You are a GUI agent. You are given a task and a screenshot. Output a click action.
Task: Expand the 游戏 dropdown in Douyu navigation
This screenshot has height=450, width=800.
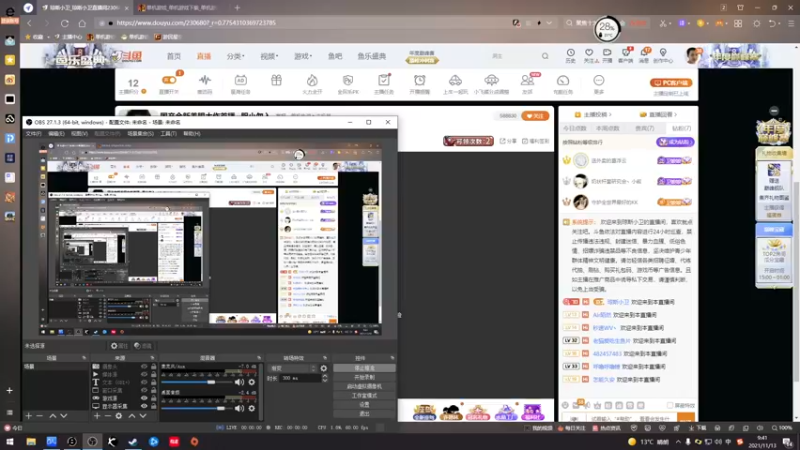(x=303, y=56)
